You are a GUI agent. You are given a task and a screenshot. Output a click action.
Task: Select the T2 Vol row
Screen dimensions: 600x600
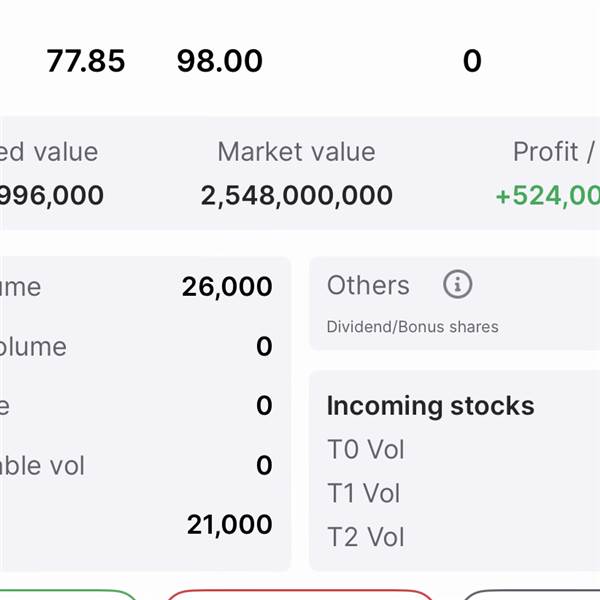coord(366,537)
